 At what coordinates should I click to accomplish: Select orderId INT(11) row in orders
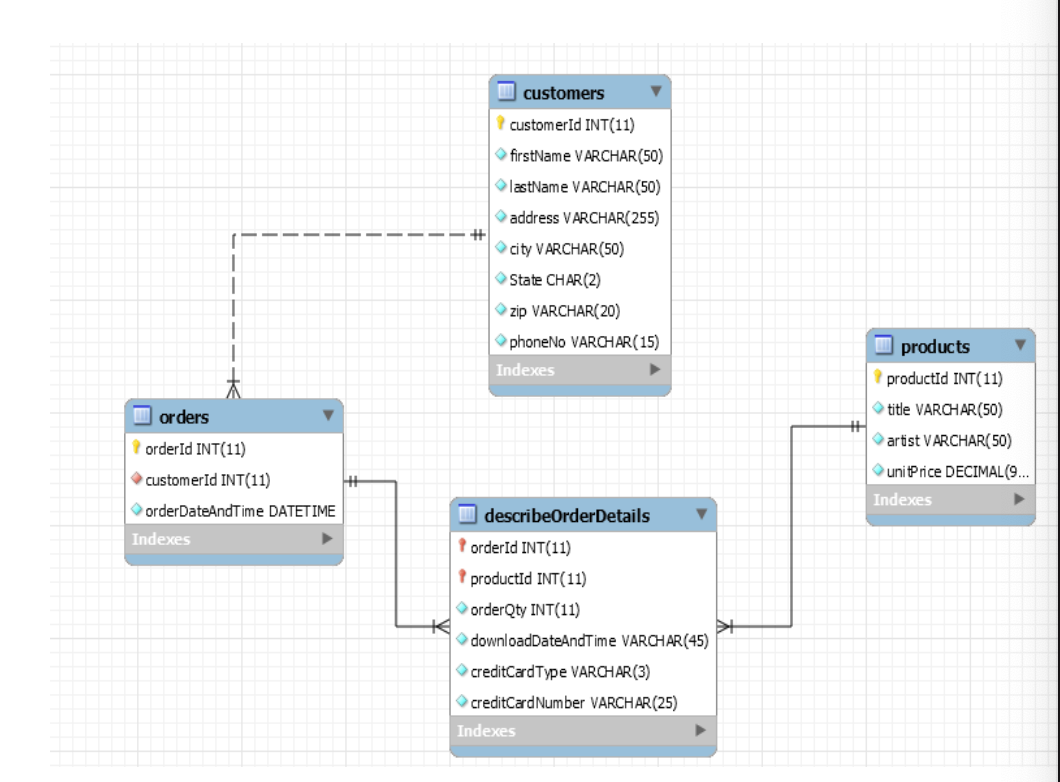tap(234, 449)
